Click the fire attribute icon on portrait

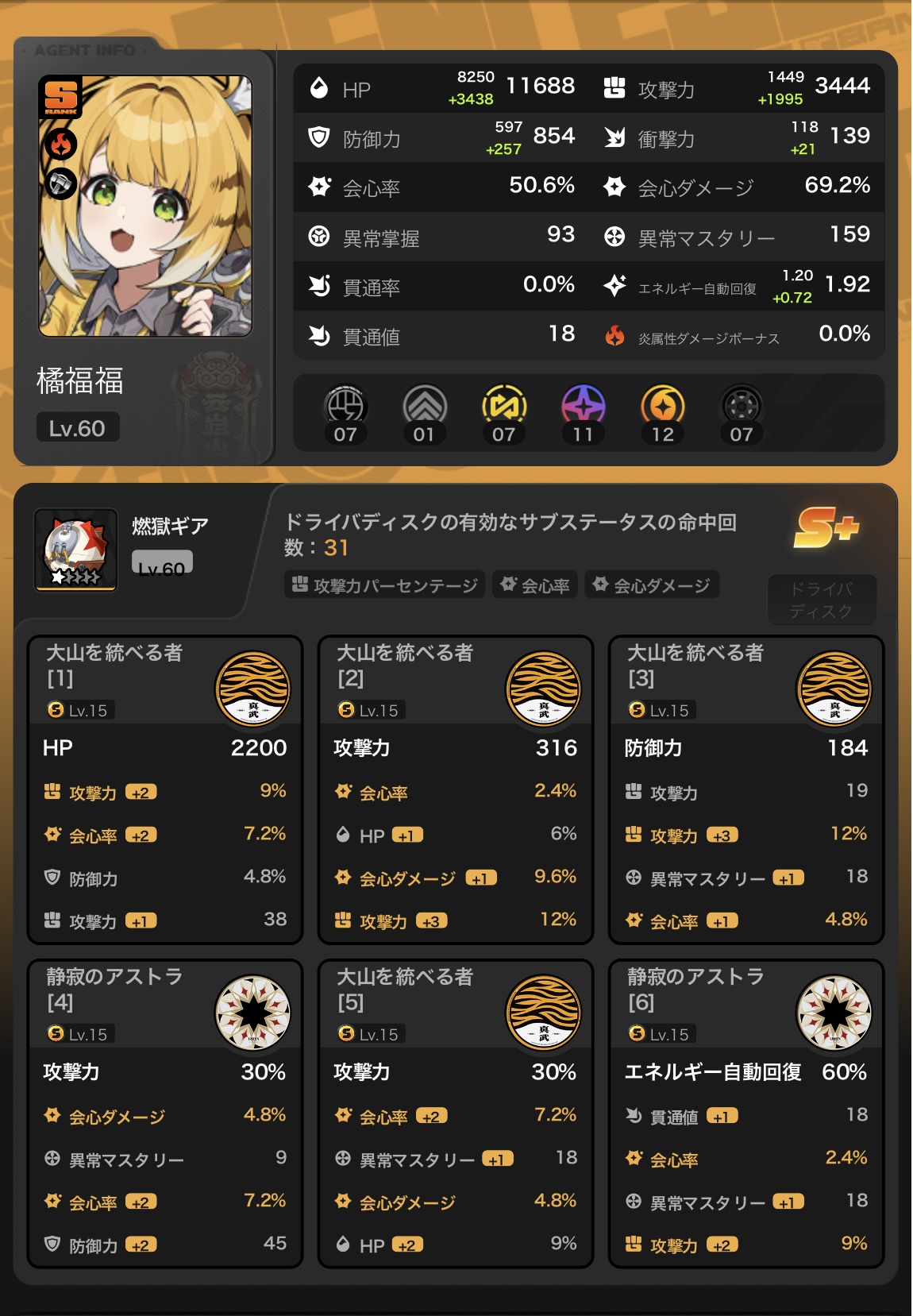pyautogui.click(x=61, y=144)
